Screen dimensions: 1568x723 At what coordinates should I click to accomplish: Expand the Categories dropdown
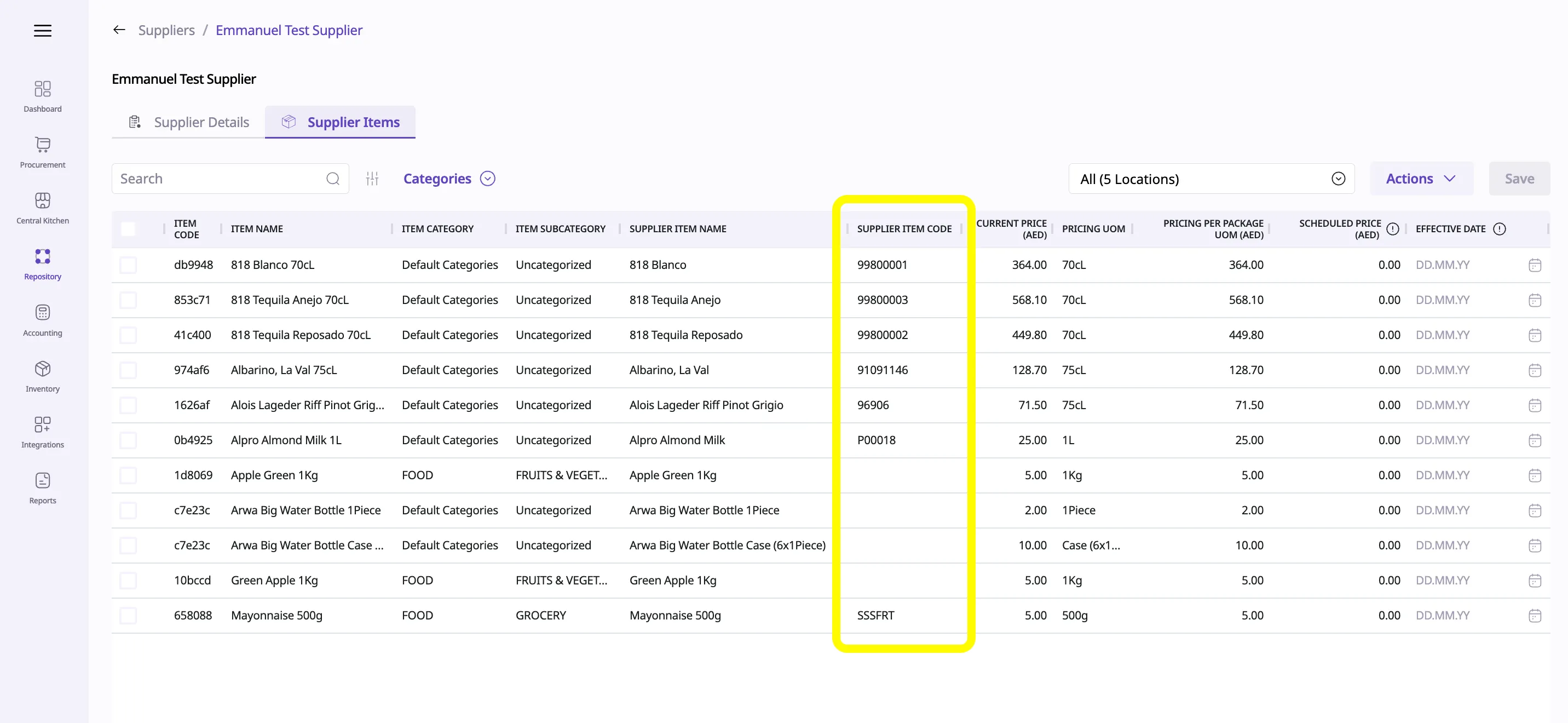point(448,179)
